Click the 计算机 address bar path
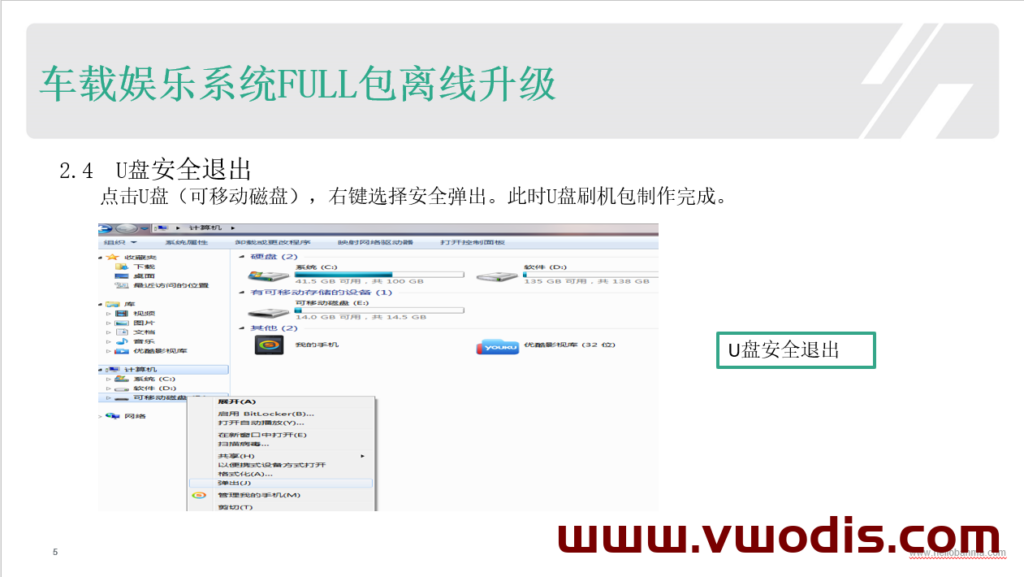Viewport: 1024px width, 577px height. tap(200, 229)
